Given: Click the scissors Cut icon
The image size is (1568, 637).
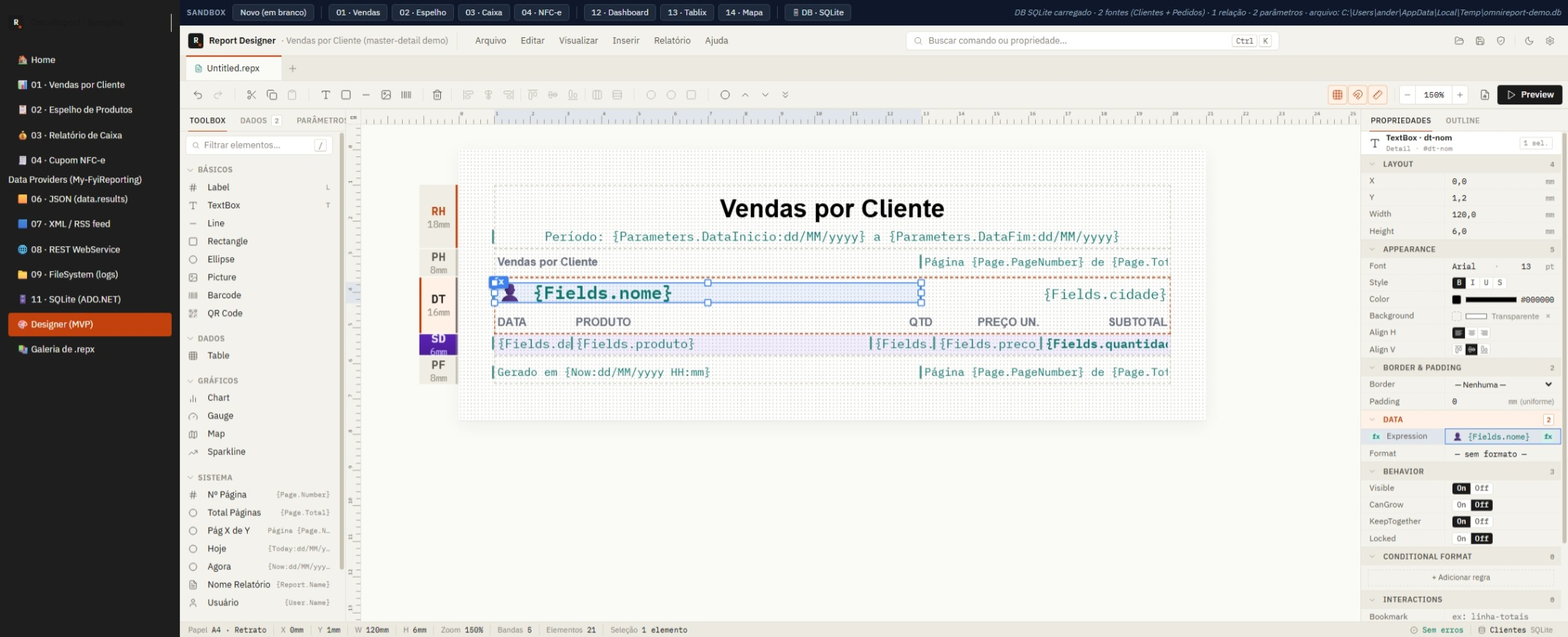Looking at the screenshot, I should click(x=251, y=95).
